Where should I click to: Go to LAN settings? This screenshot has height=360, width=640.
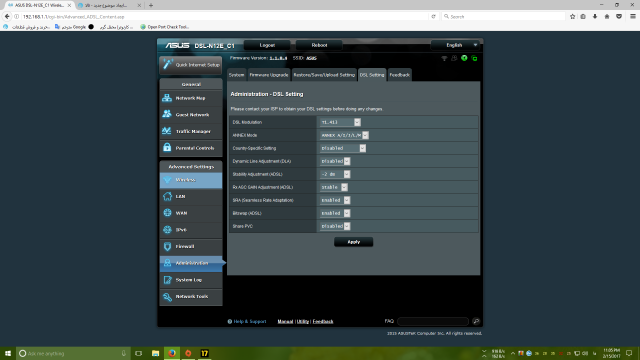point(191,197)
